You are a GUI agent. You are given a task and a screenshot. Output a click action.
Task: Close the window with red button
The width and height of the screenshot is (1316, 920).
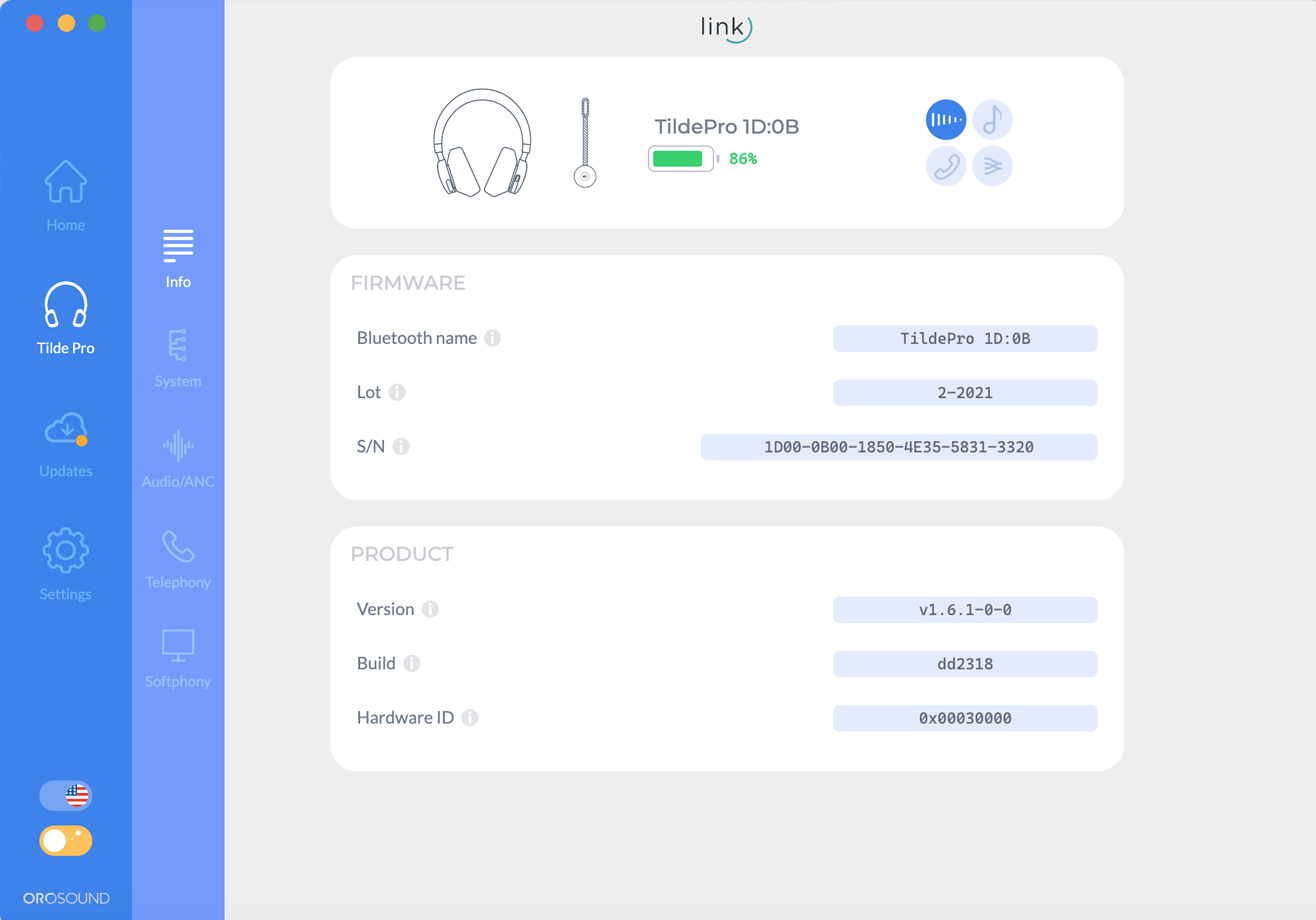pos(35,23)
